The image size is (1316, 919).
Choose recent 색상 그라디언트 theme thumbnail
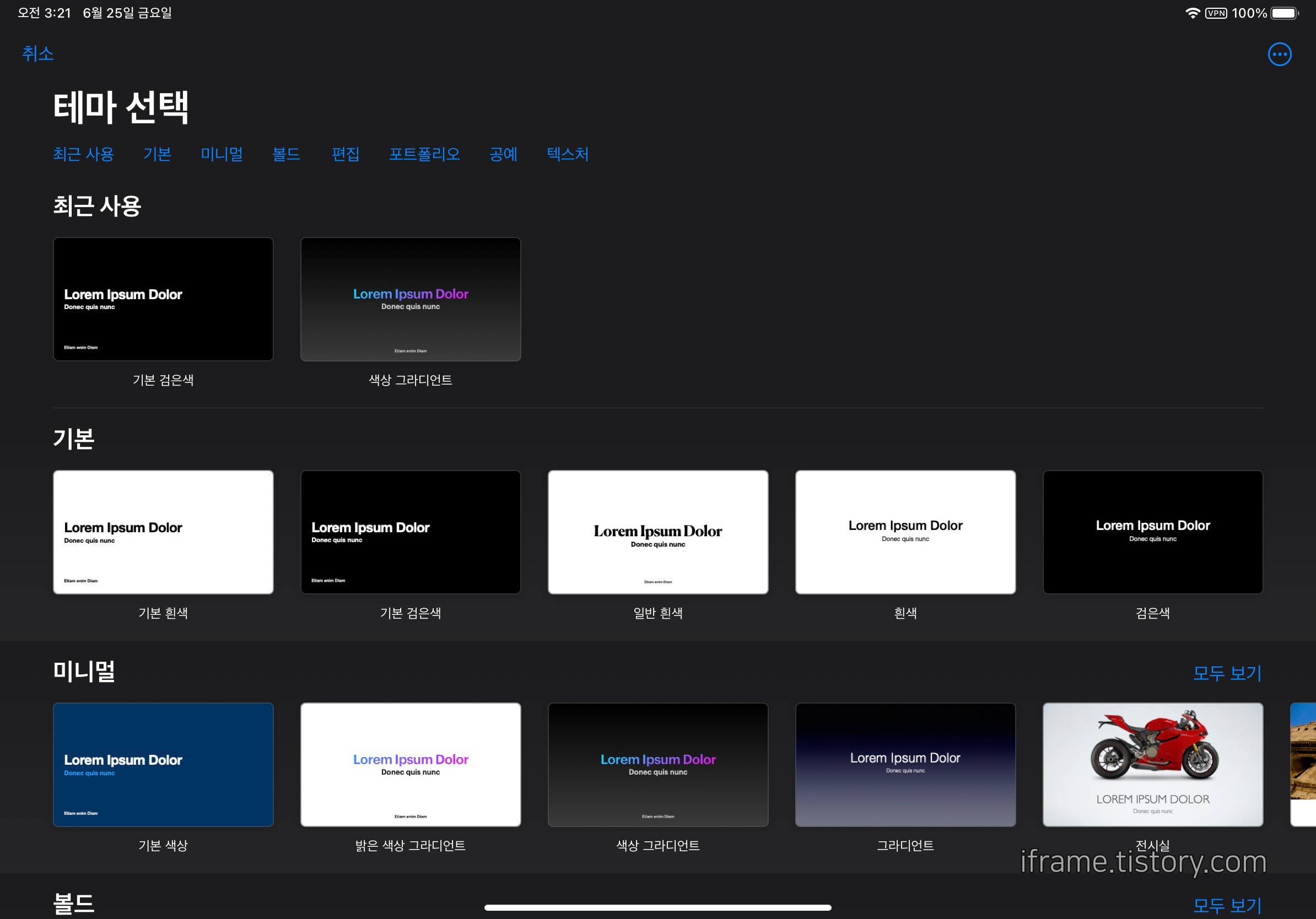[411, 299]
